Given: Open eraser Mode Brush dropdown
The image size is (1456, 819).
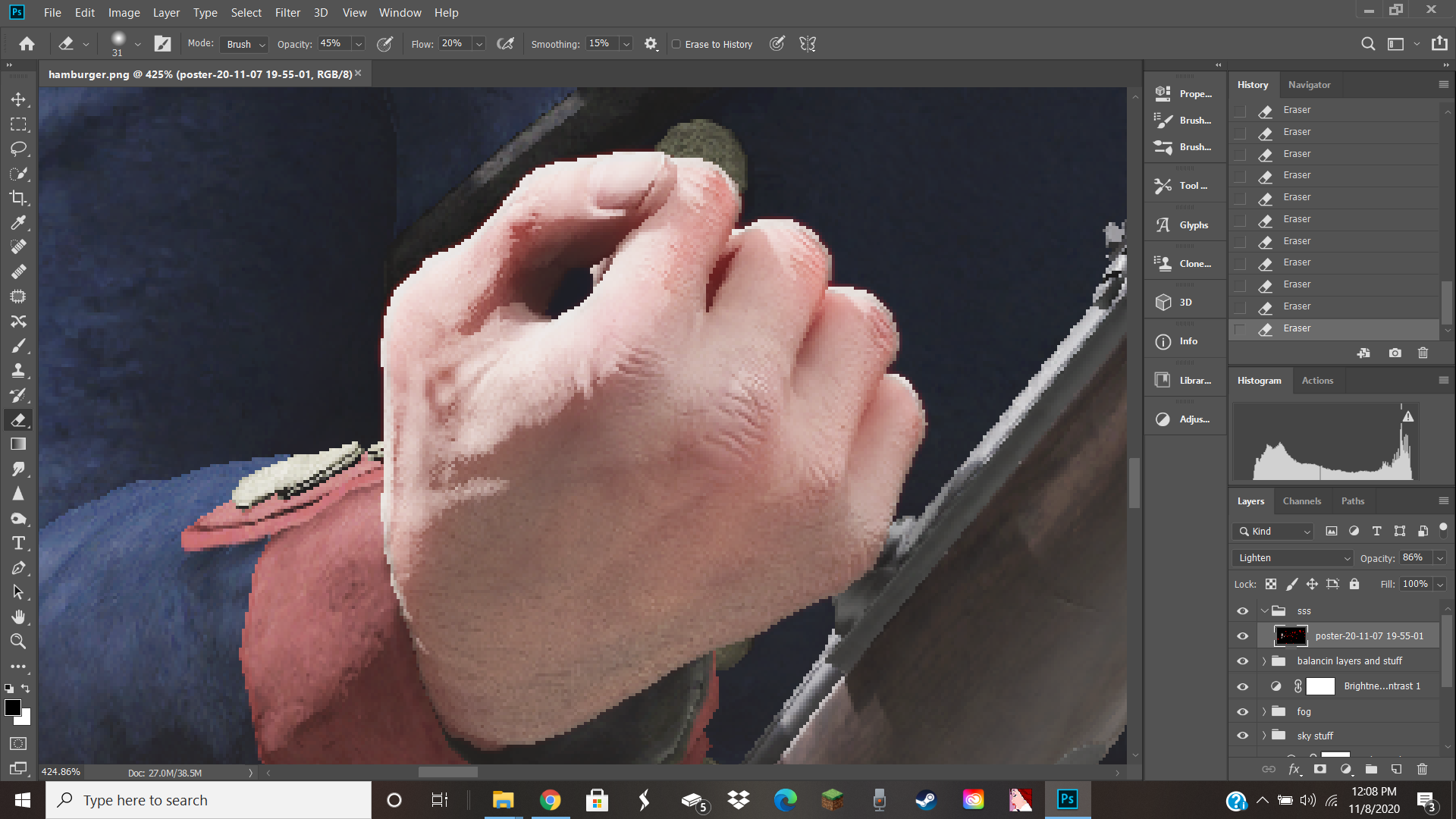Looking at the screenshot, I should [x=246, y=44].
